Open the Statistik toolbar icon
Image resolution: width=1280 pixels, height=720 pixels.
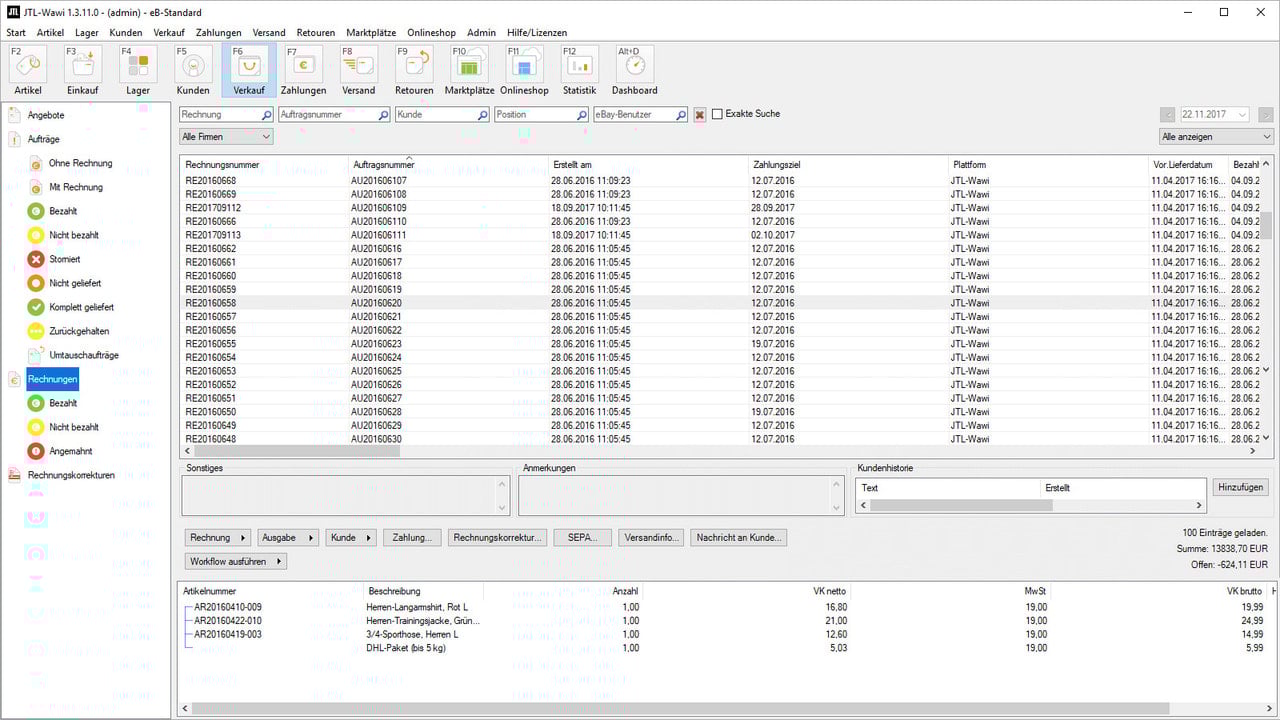point(579,70)
